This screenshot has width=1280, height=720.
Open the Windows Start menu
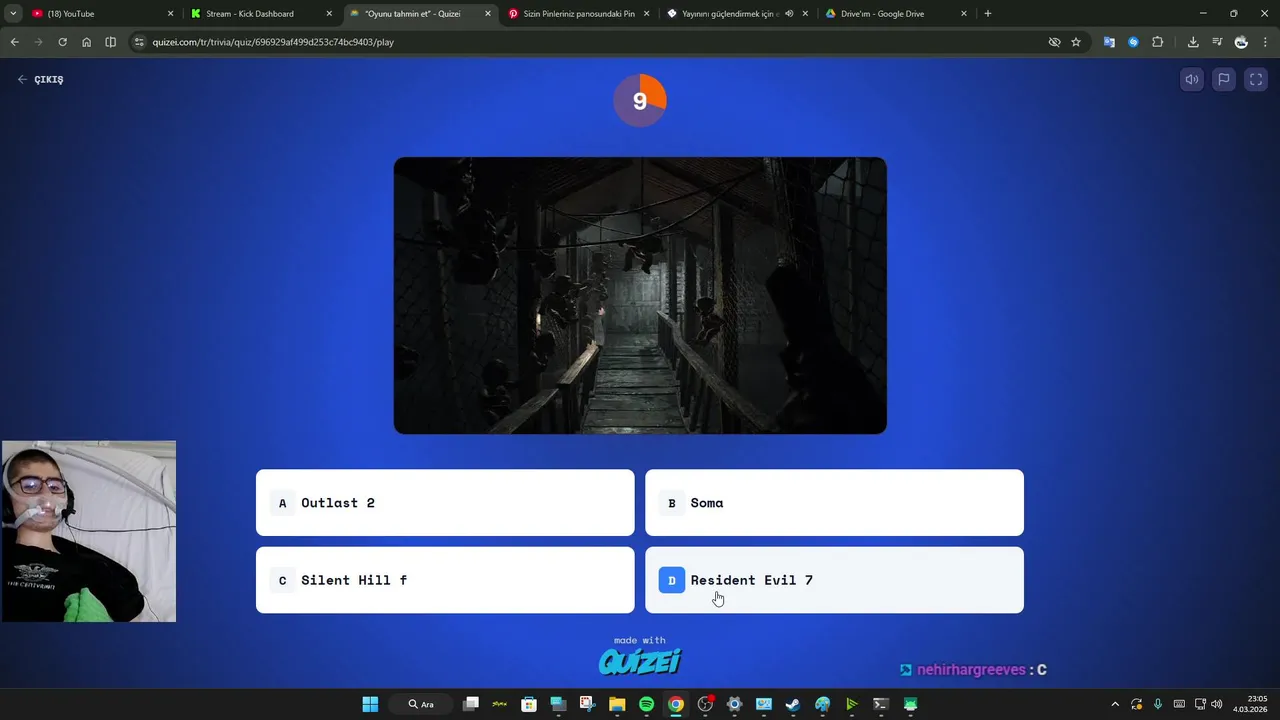tap(370, 704)
